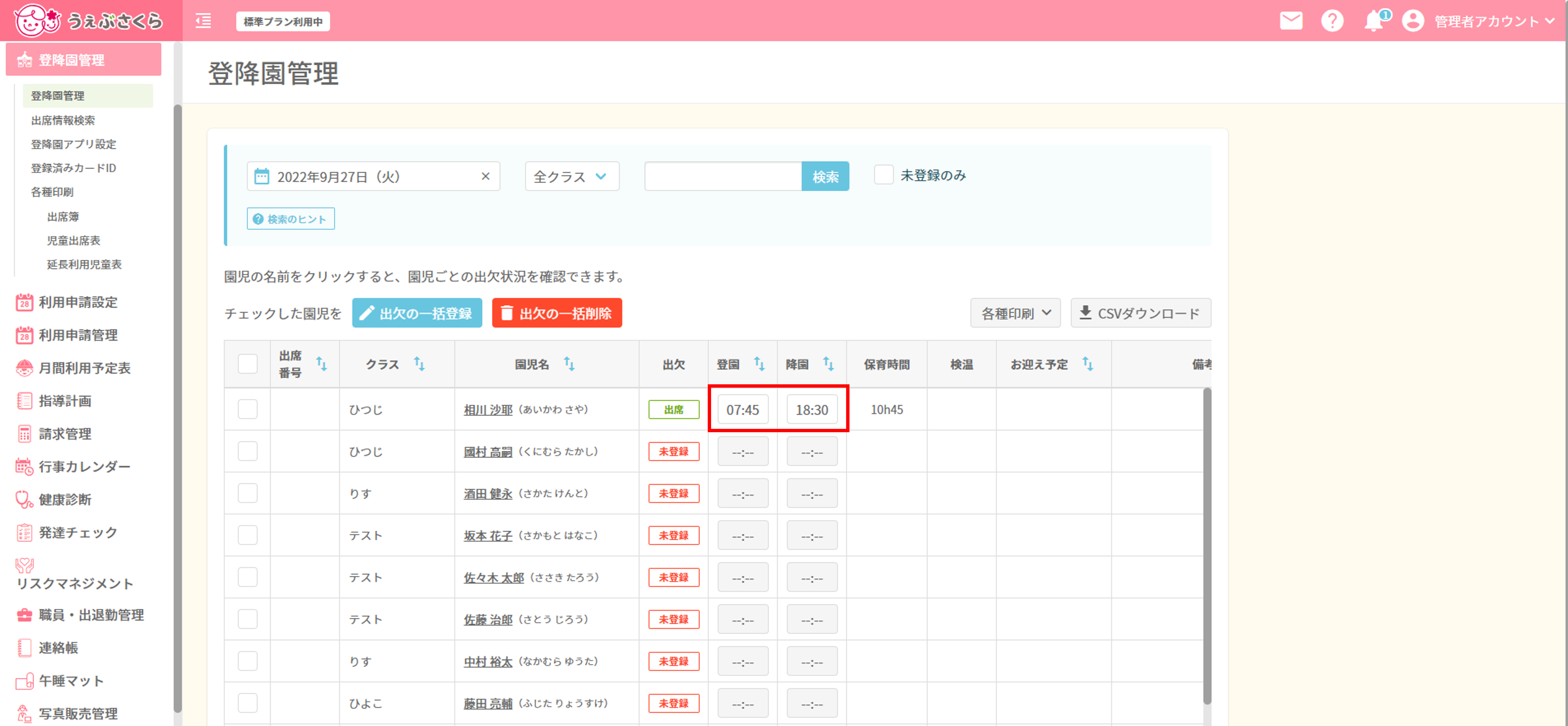The image size is (1568, 726).
Task: Sort by クラス column arrows
Action: tap(419, 364)
